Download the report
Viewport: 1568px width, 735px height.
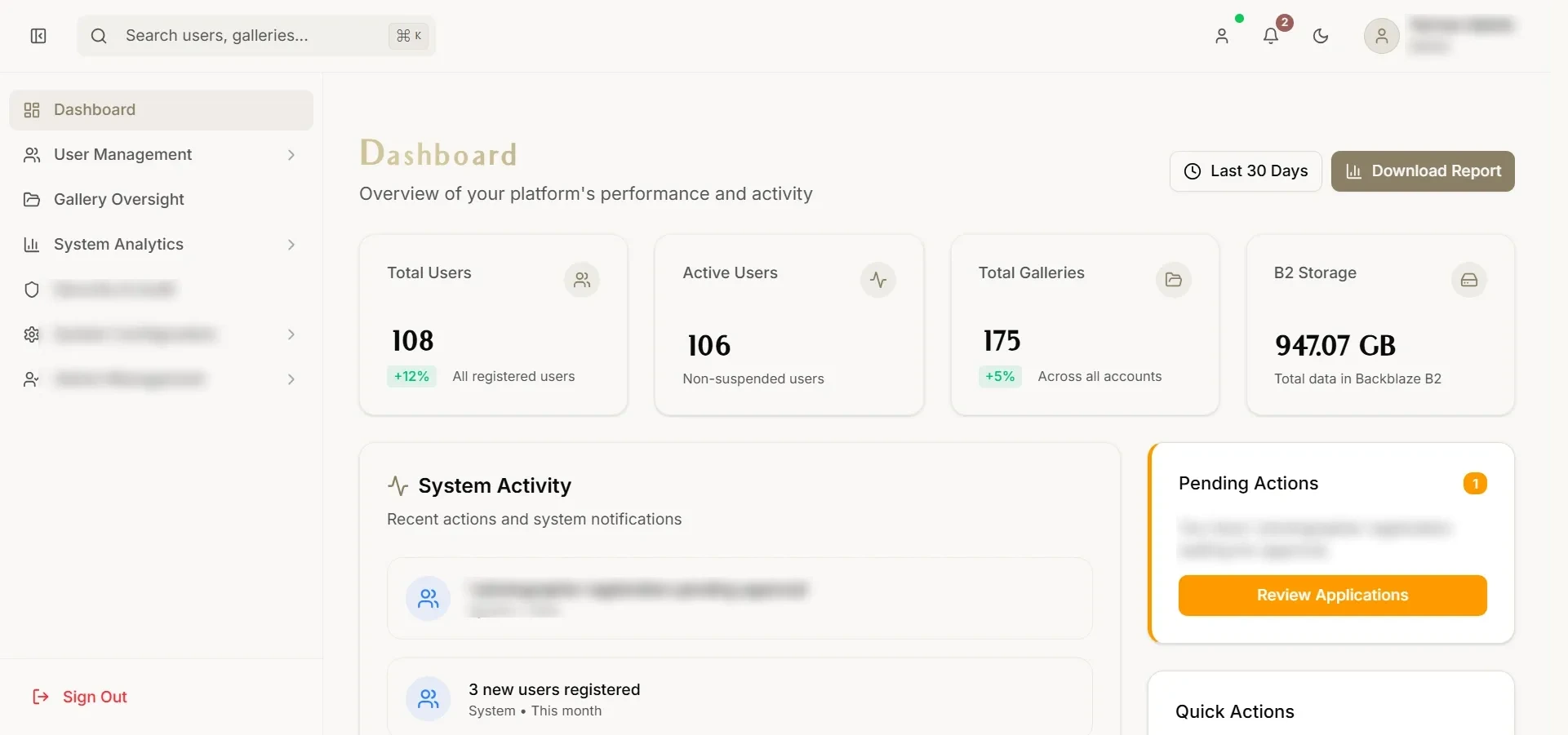(x=1423, y=171)
